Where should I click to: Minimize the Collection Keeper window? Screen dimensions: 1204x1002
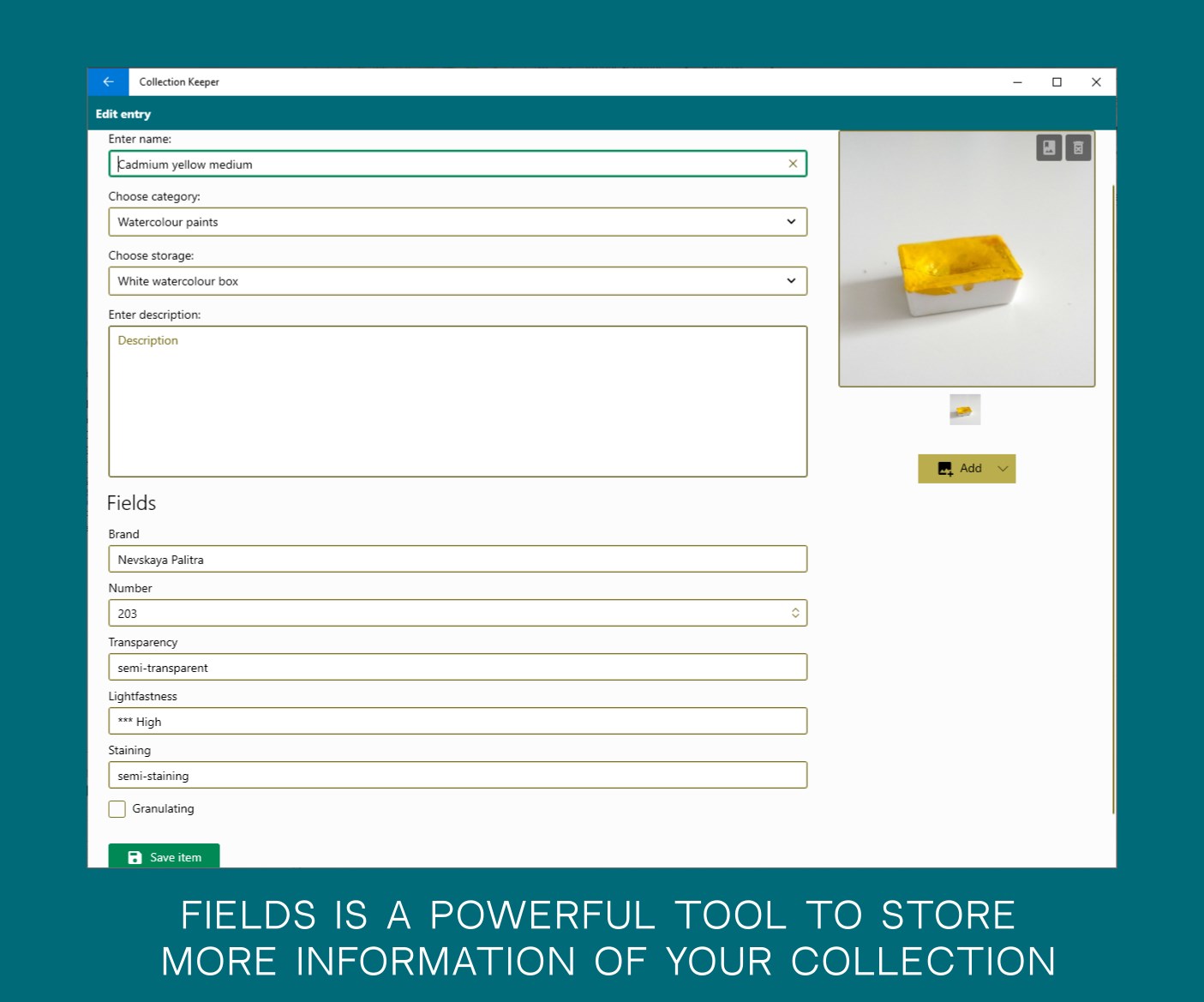click(1017, 82)
